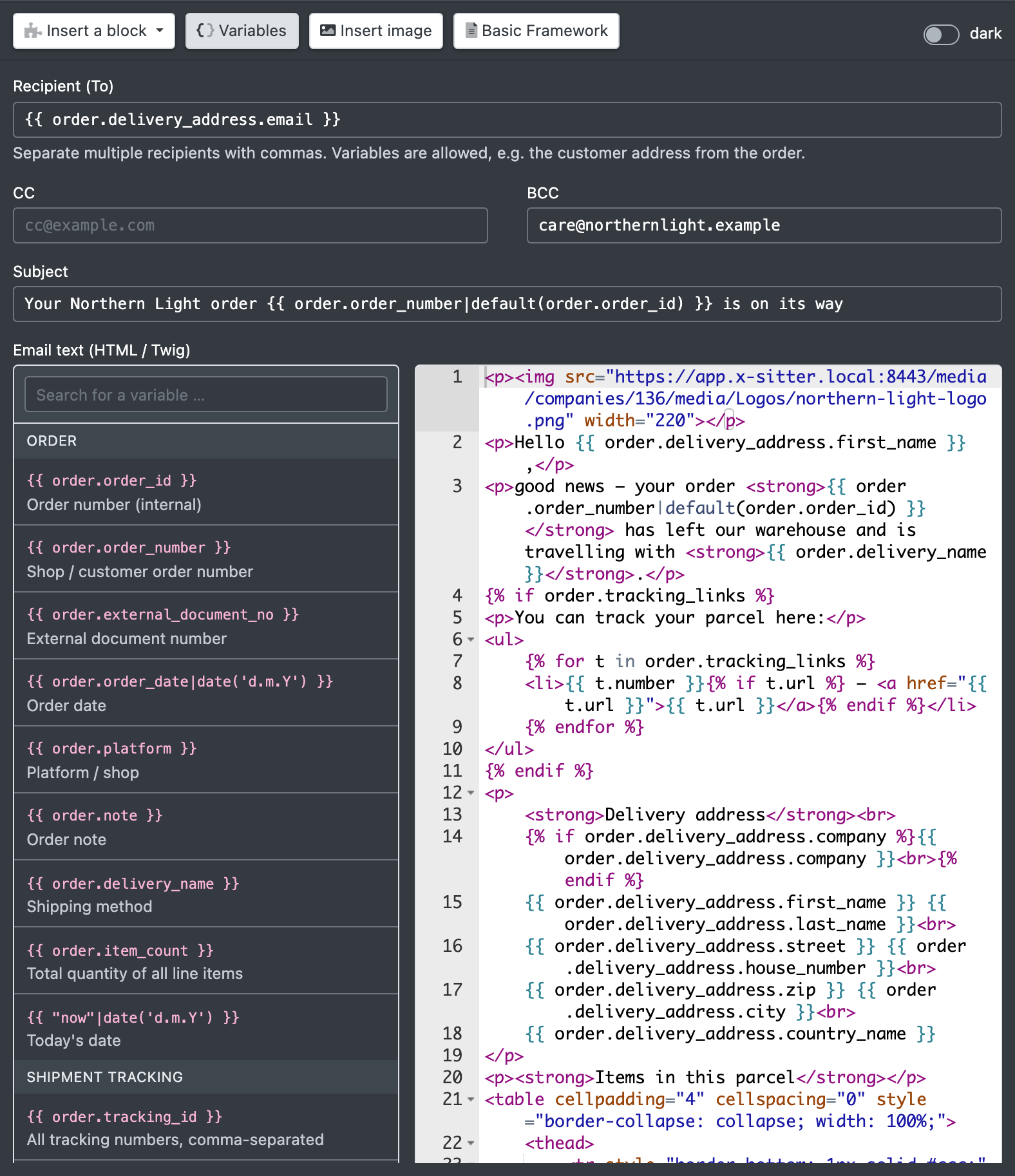Collapse the thead block at line 22
1015x1176 pixels.
471,1143
